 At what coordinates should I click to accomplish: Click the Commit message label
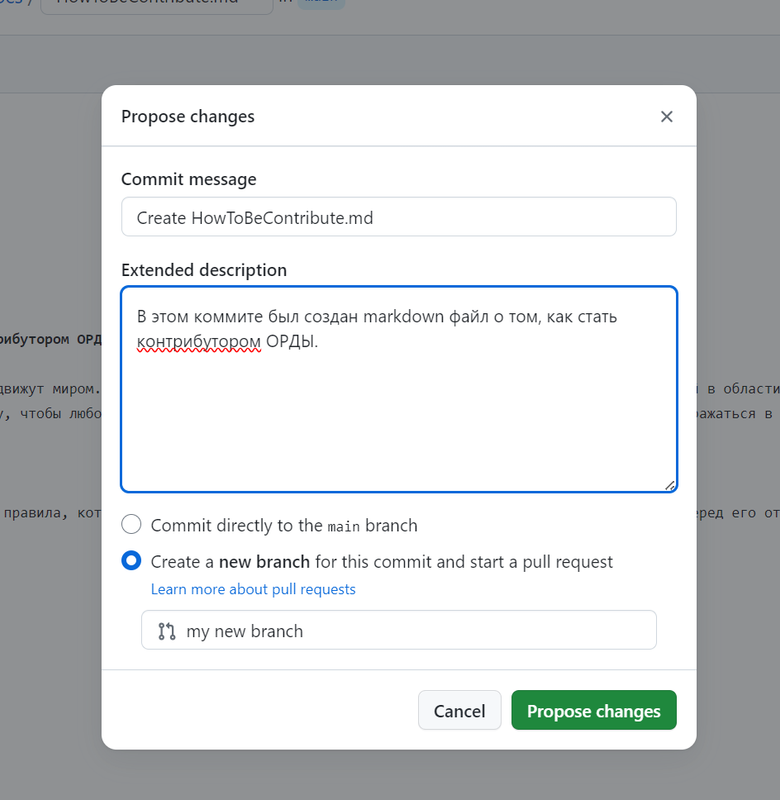pyautogui.click(x=189, y=180)
